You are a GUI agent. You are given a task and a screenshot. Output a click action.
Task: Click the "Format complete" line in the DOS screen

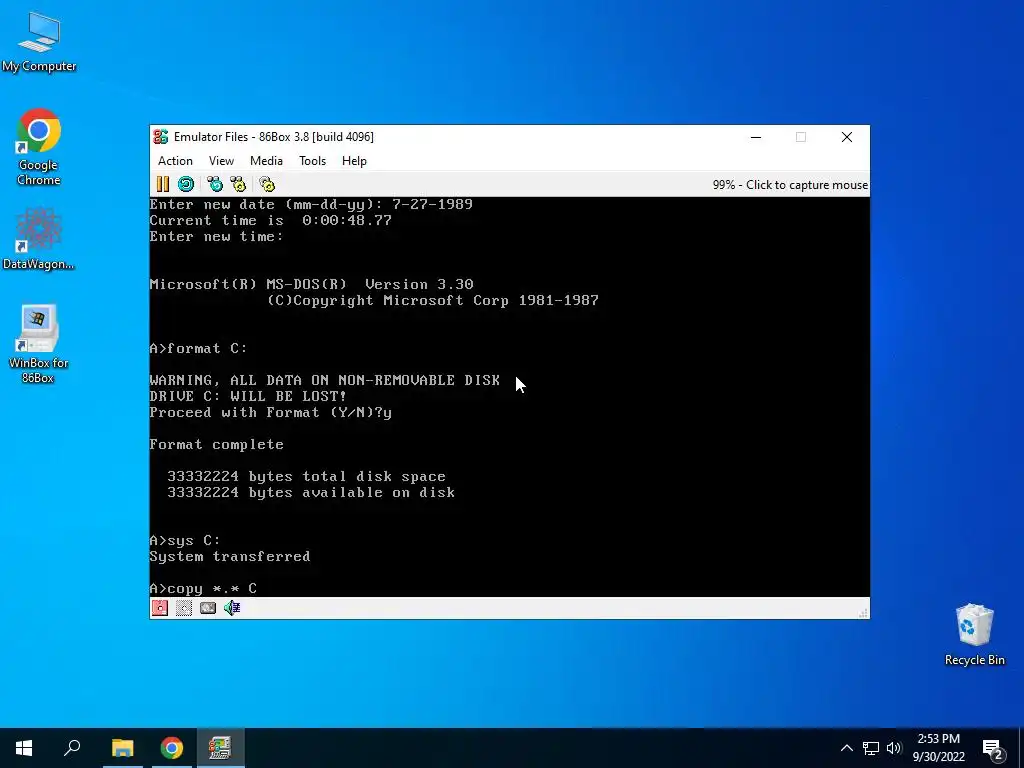click(216, 445)
